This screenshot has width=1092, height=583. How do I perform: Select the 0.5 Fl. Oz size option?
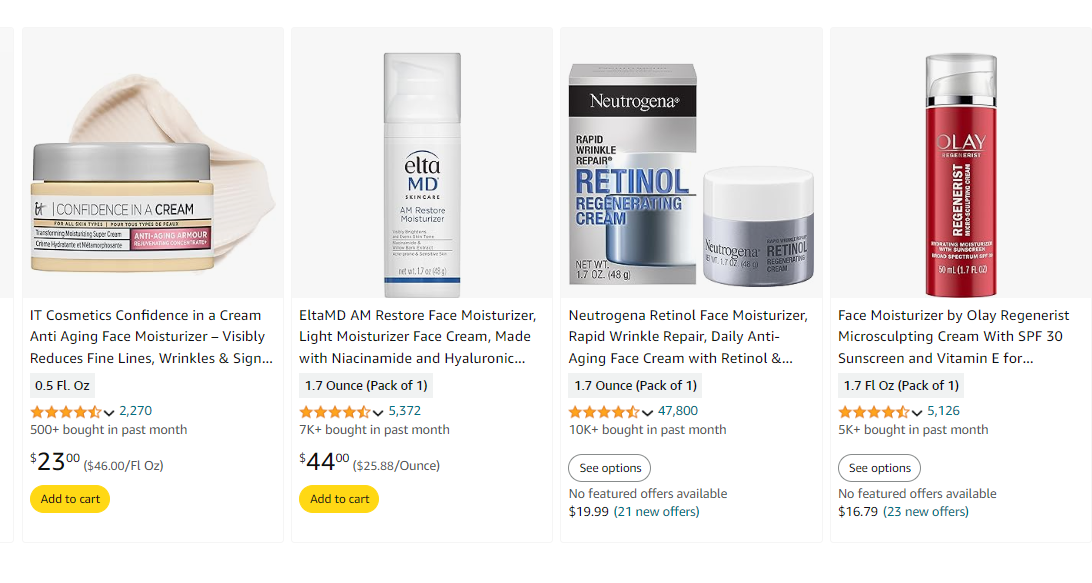[x=62, y=385]
